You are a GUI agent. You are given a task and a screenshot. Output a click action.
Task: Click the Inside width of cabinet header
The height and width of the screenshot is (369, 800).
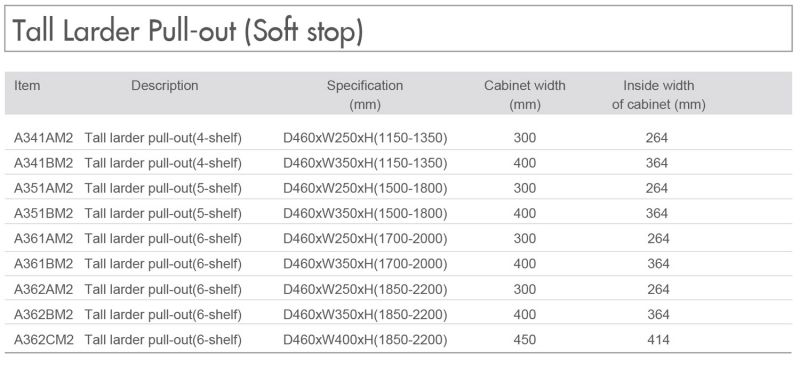659,95
